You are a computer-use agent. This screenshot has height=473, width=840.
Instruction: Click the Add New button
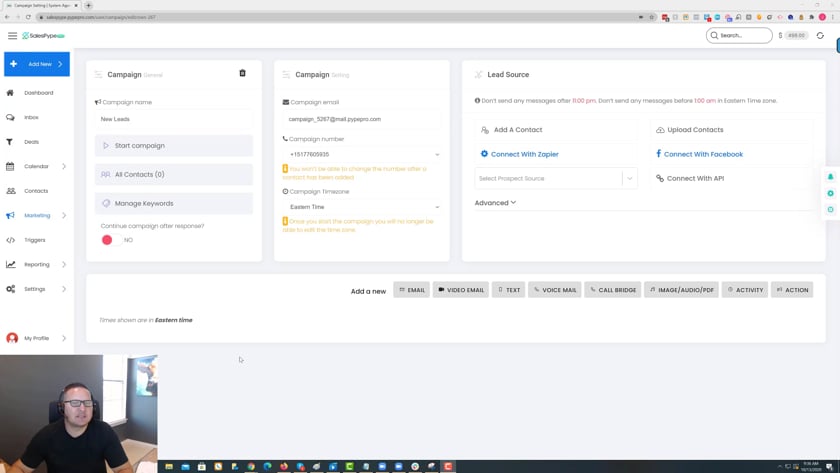37,64
